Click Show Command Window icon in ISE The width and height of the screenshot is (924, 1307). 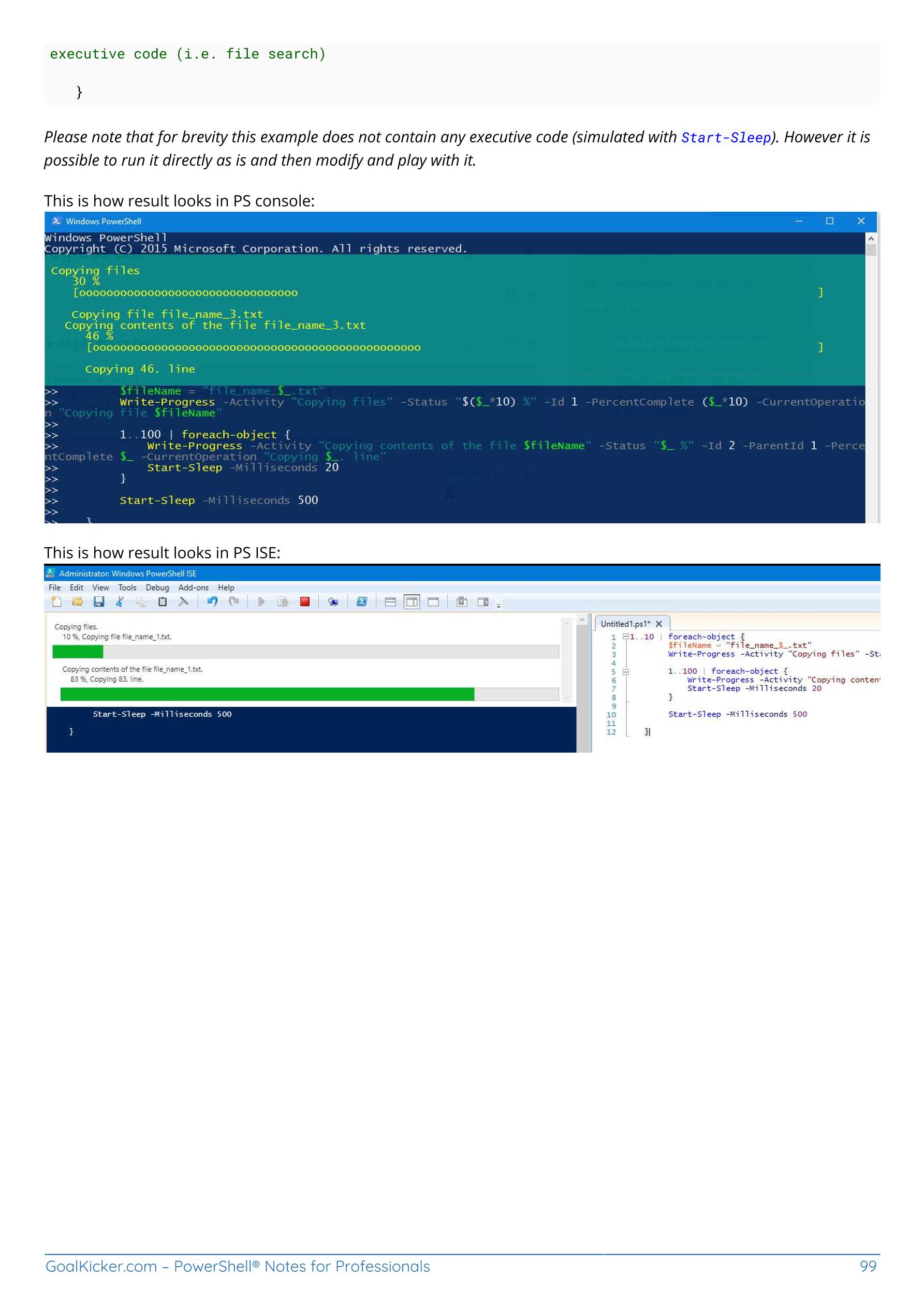click(462, 601)
